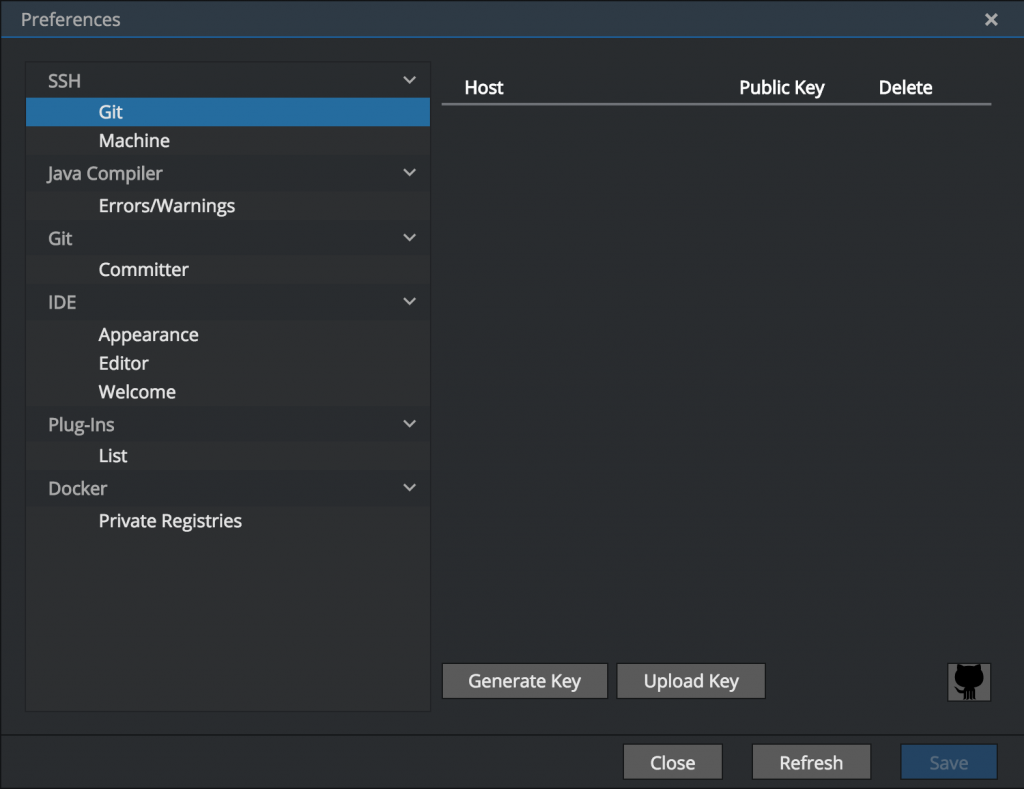Click the GitHub octocat icon
Screen dimensions: 1024x789
pyautogui.click(x=968, y=682)
